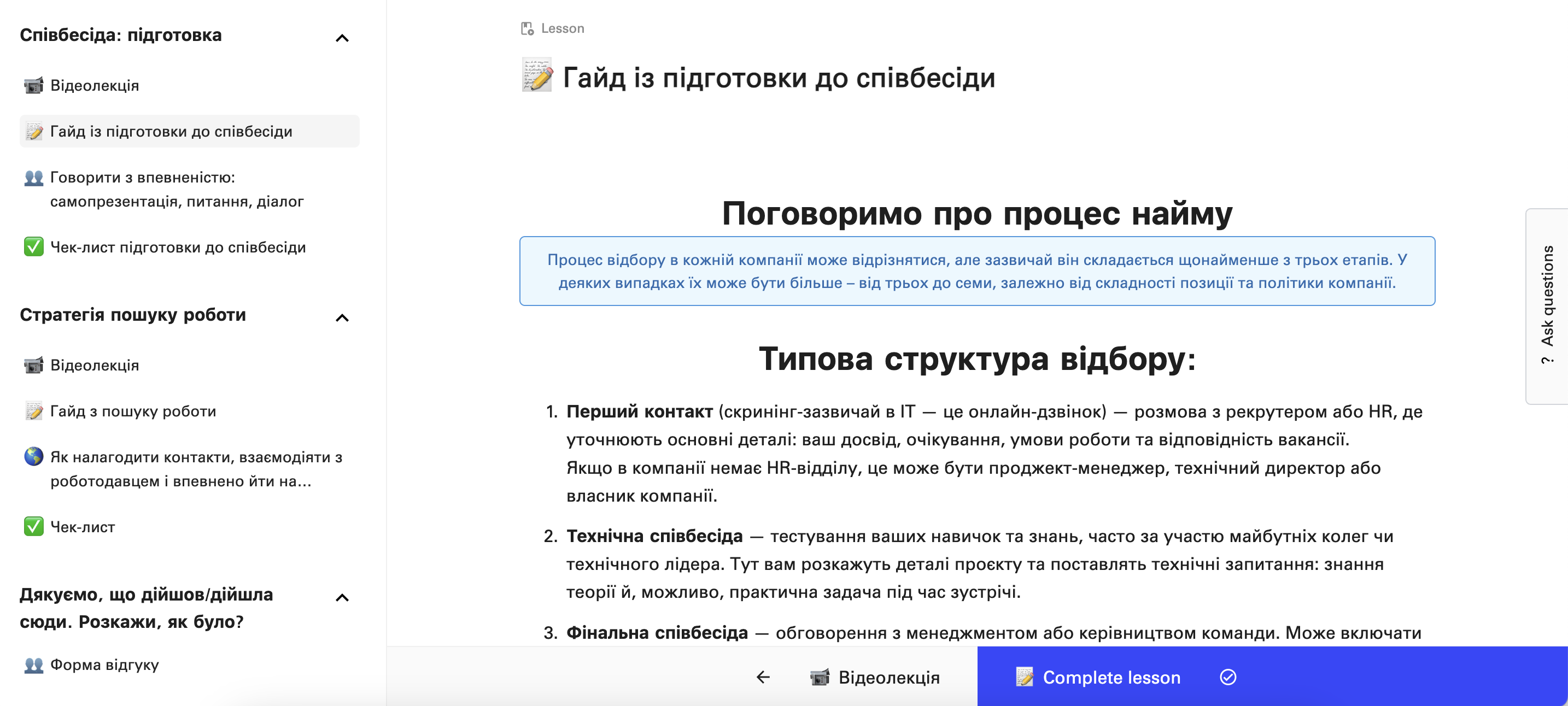This screenshot has width=1568, height=706.
Task: Click globe icon beside 'Як налагодити контакти'
Action: (x=33, y=456)
